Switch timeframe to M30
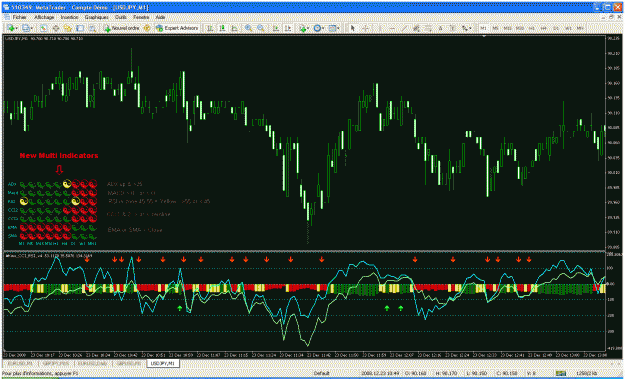This screenshot has height=379, width=625. coord(520,28)
